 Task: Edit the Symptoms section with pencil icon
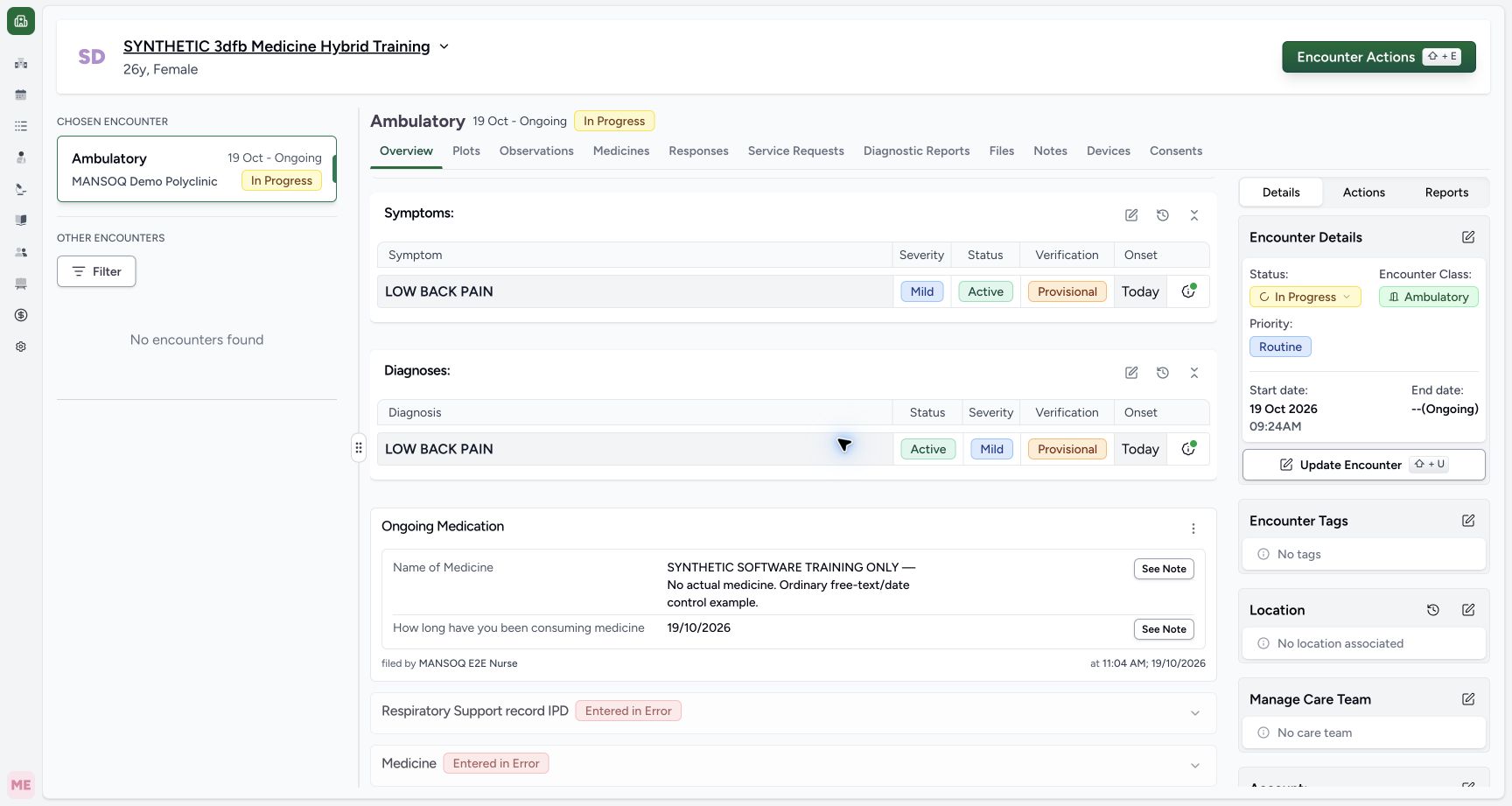click(x=1131, y=215)
